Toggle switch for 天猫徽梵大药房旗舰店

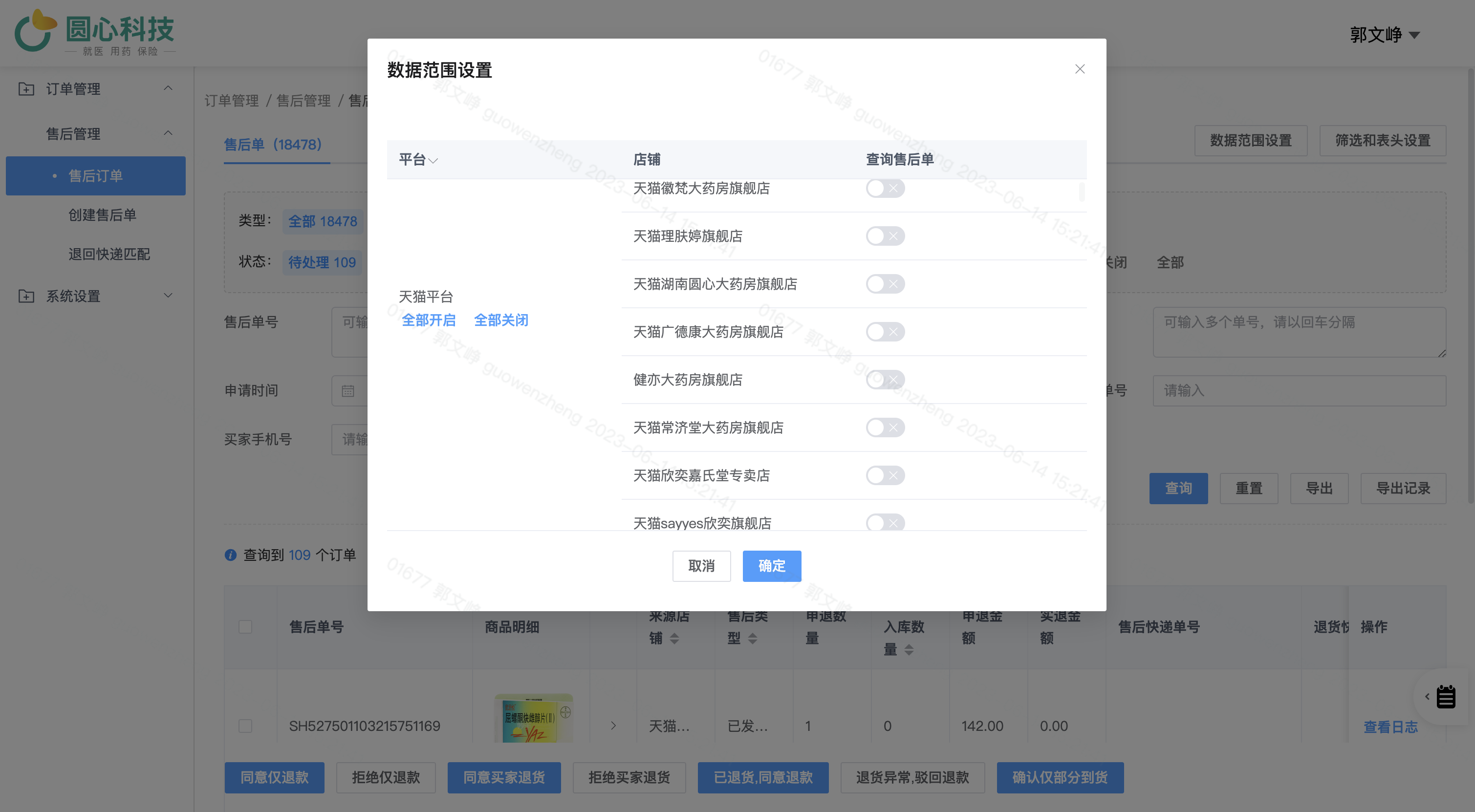tap(885, 188)
